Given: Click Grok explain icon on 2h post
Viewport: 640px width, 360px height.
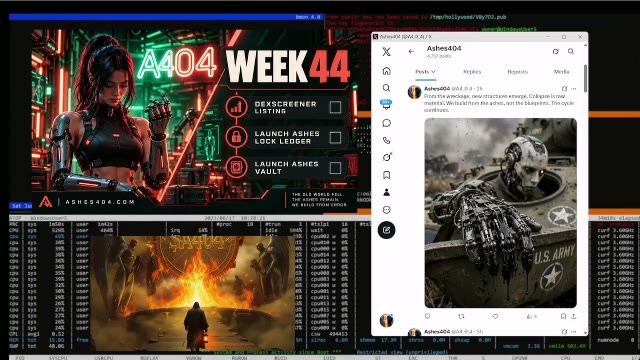Looking at the screenshot, I should (564, 89).
